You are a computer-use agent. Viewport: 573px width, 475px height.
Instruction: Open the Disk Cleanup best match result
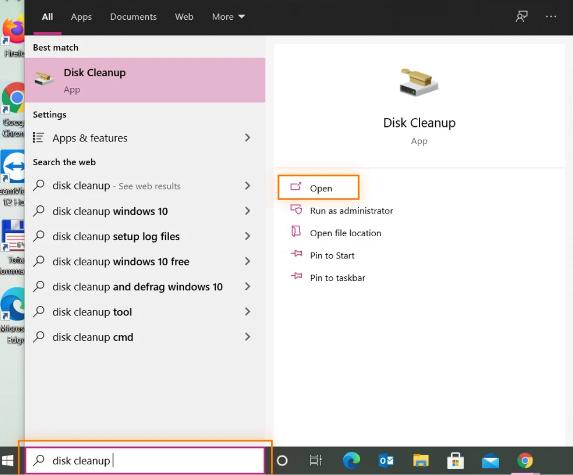point(145,80)
